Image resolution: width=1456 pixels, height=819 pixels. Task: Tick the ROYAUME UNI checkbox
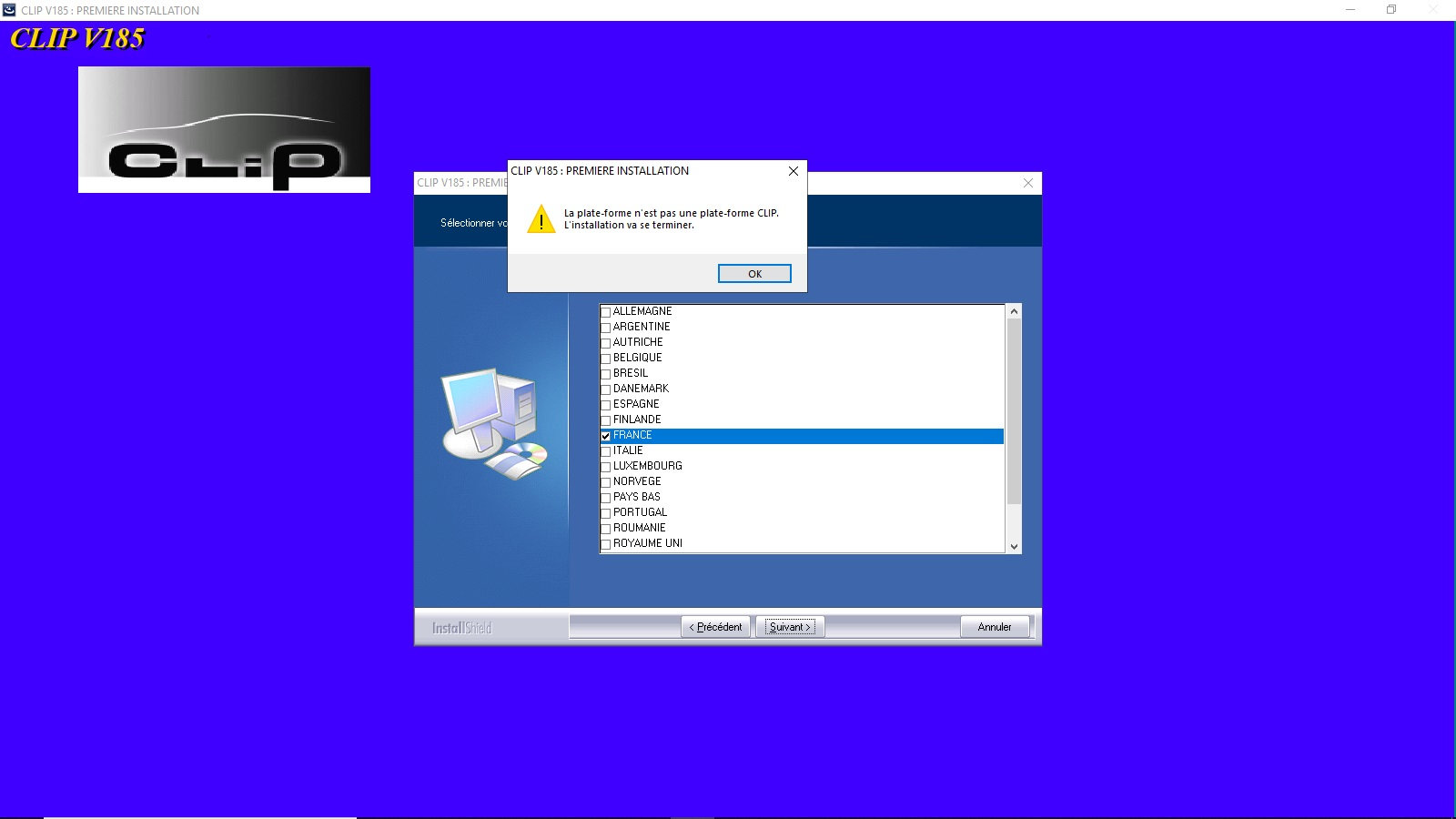606,544
